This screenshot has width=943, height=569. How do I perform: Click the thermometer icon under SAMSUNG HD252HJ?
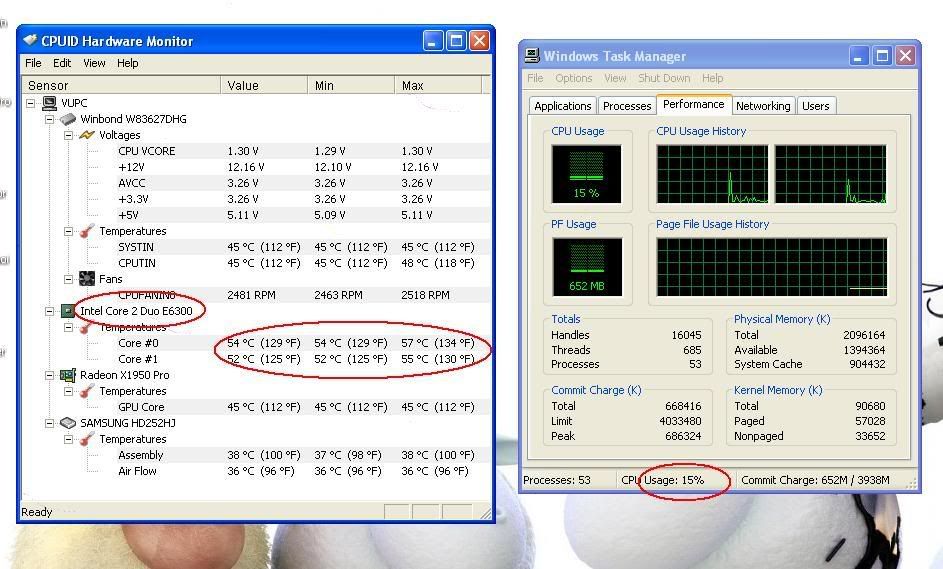pyautogui.click(x=87, y=439)
